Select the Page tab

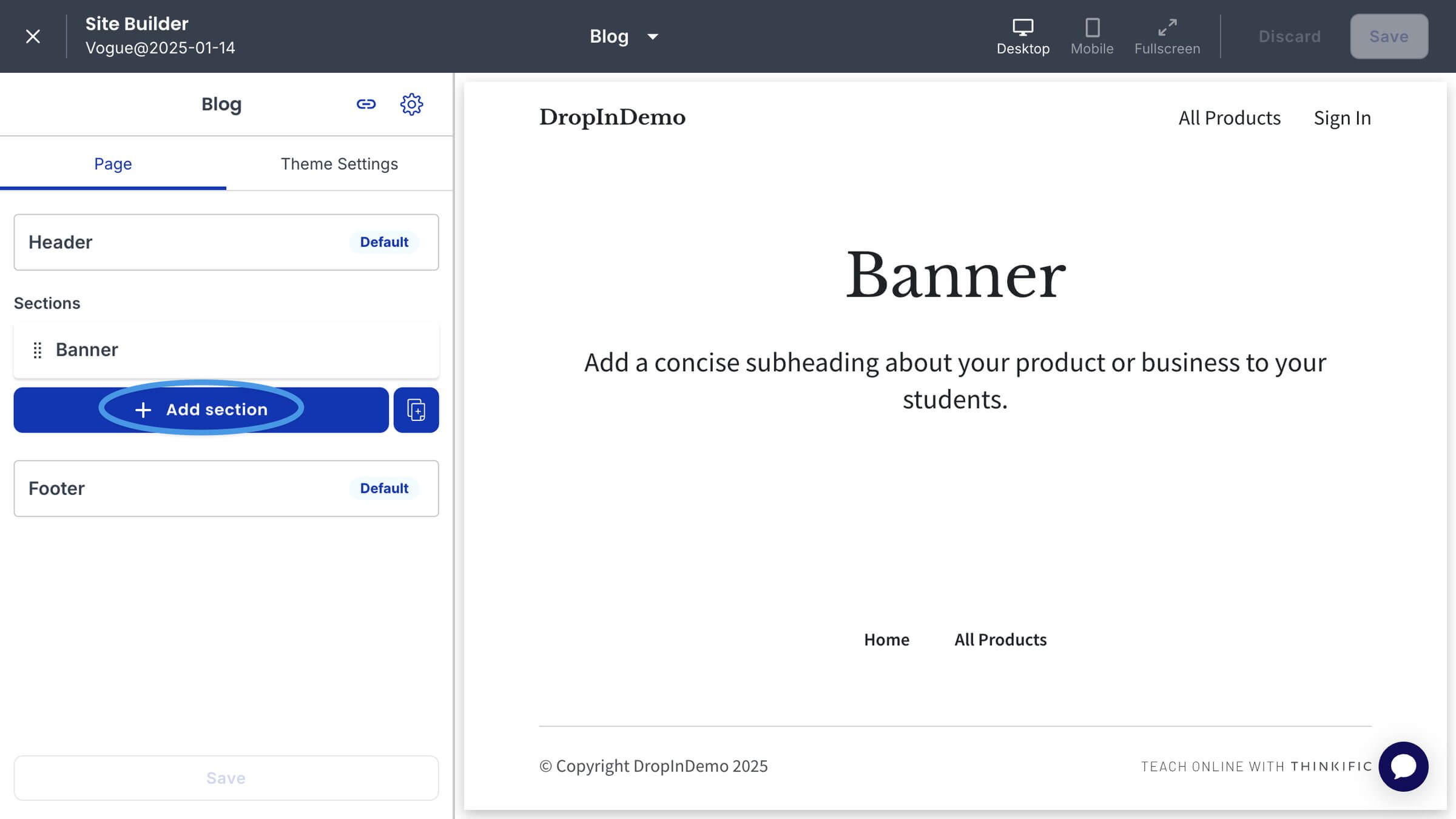pos(113,164)
